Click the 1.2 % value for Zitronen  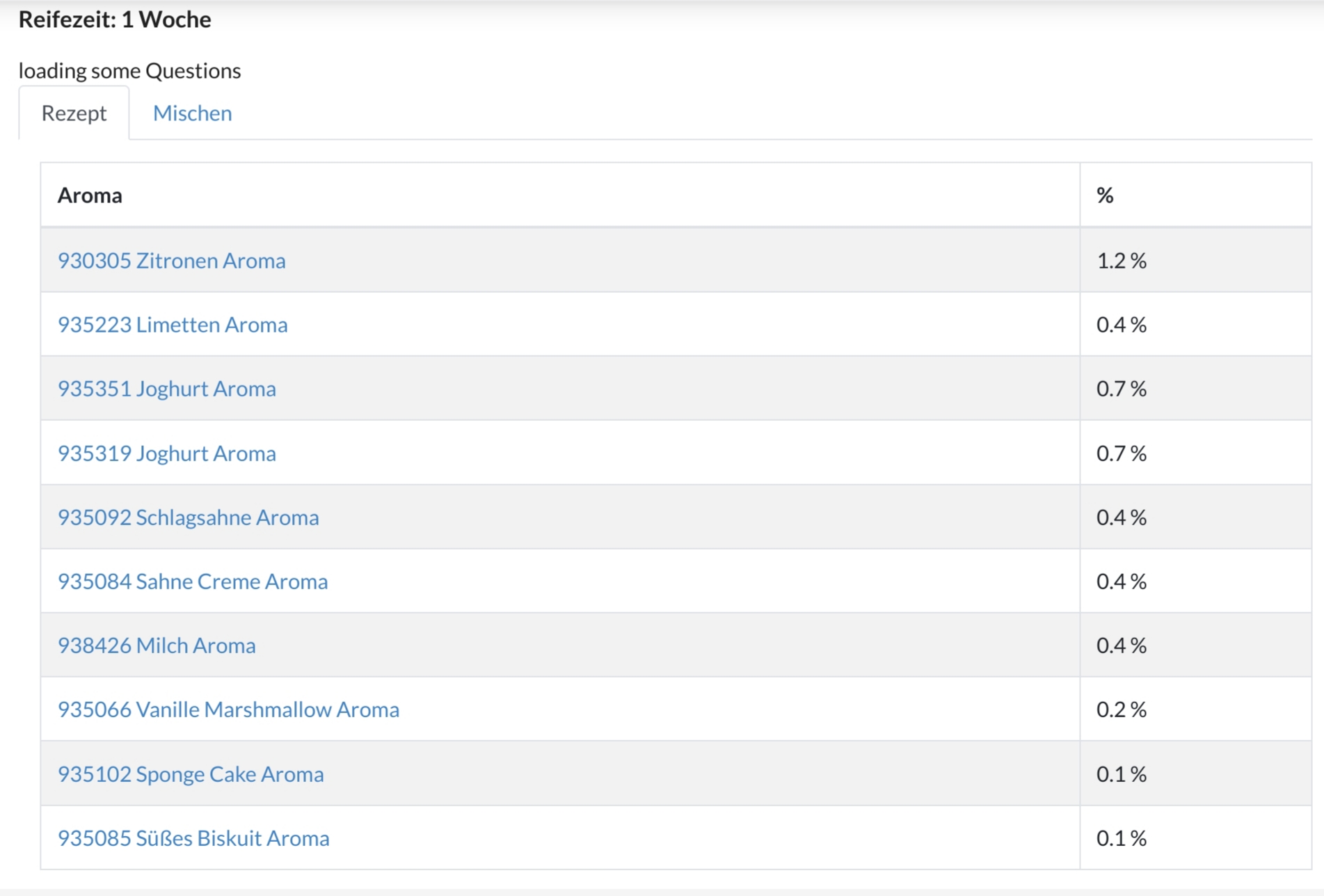point(1121,260)
